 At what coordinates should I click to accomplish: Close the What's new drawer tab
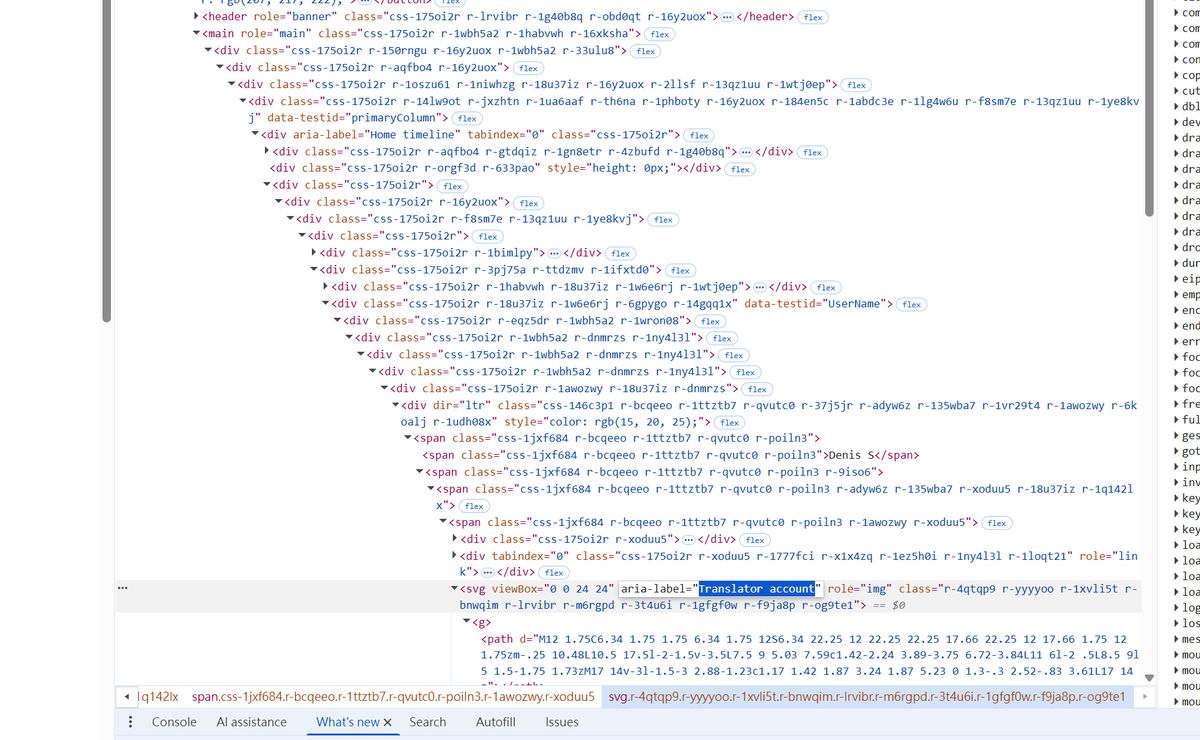coord(387,722)
